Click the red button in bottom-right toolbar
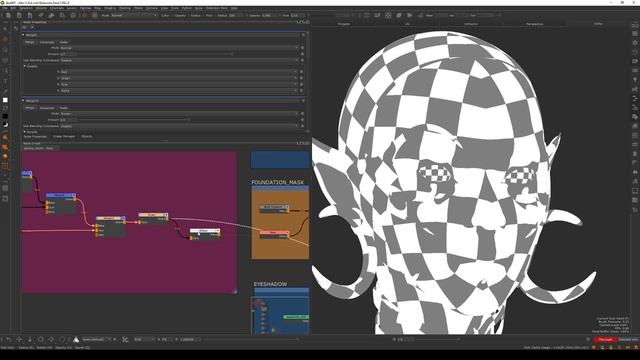The height and width of the screenshot is (360, 640). coord(605,340)
